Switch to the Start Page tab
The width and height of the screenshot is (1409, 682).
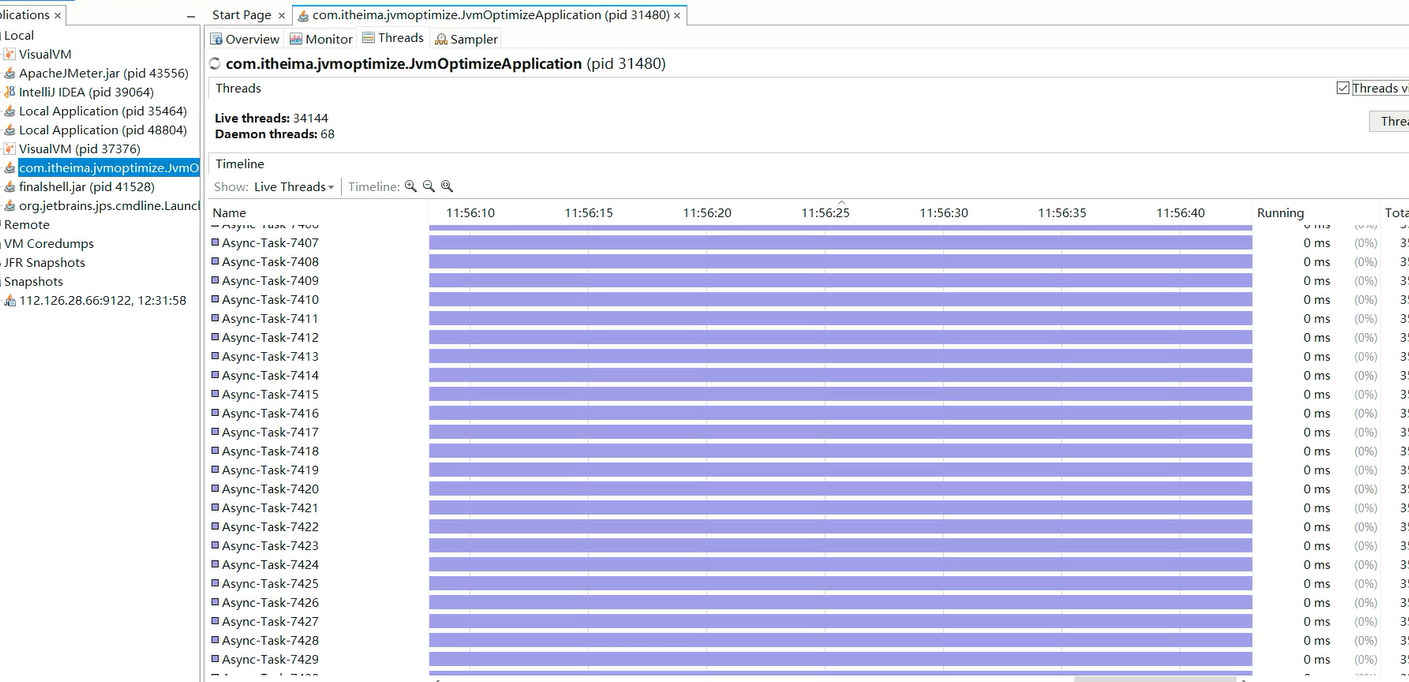241,15
